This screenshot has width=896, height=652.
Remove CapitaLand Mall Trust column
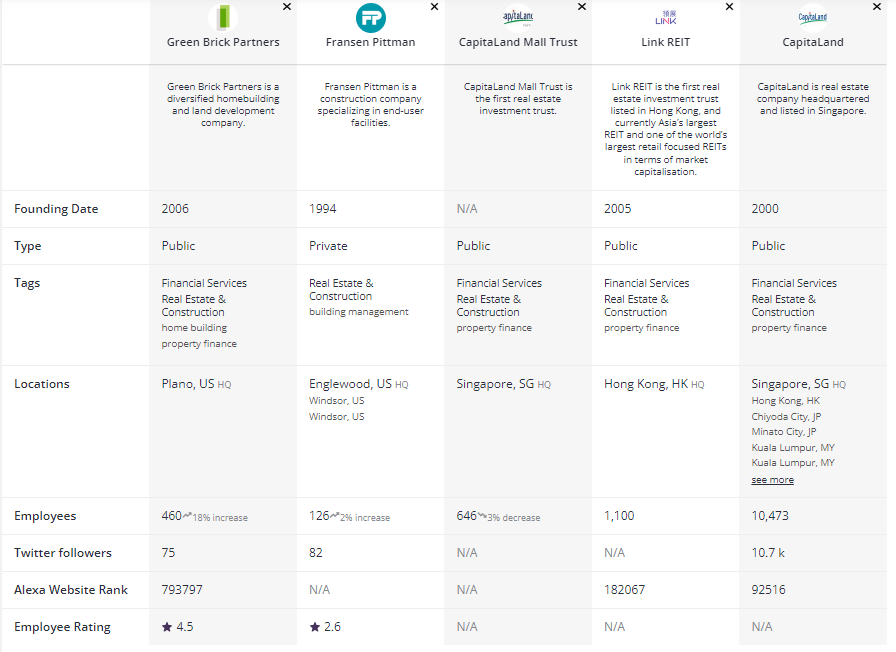(582, 7)
